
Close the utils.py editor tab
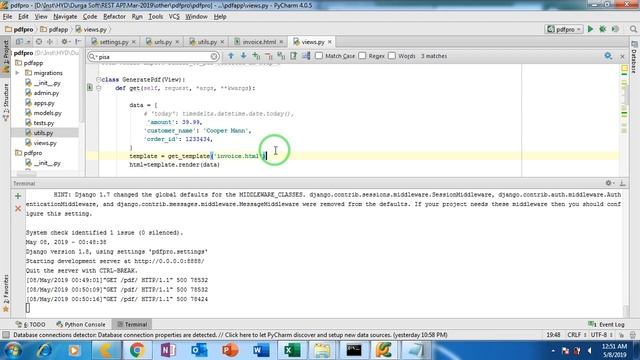(222, 42)
